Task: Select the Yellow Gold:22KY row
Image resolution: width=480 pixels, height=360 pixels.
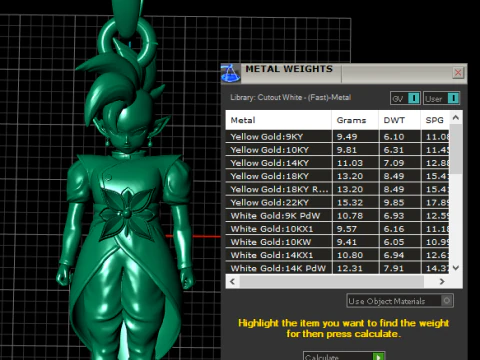Action: pos(337,202)
